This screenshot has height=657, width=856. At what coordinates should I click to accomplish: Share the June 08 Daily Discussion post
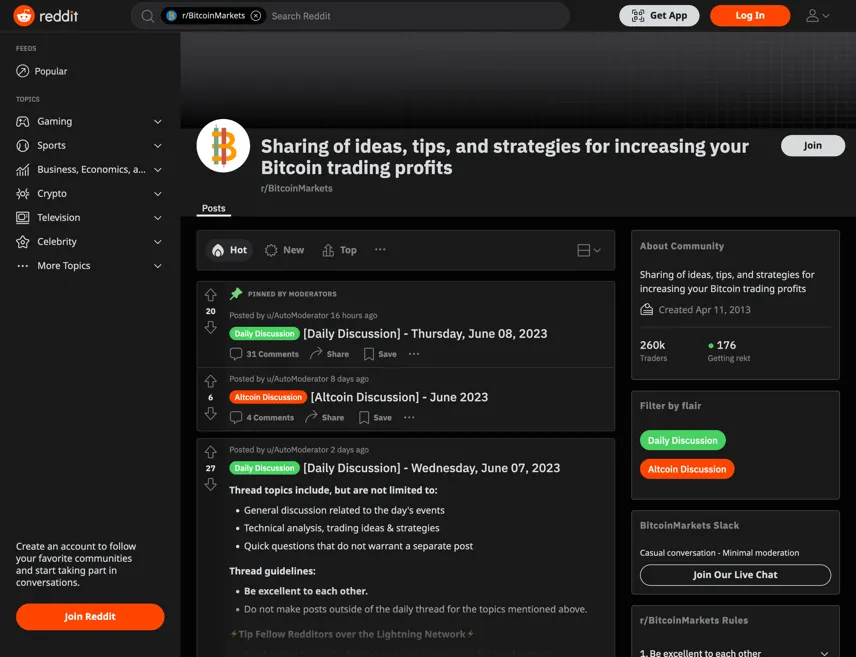point(329,354)
